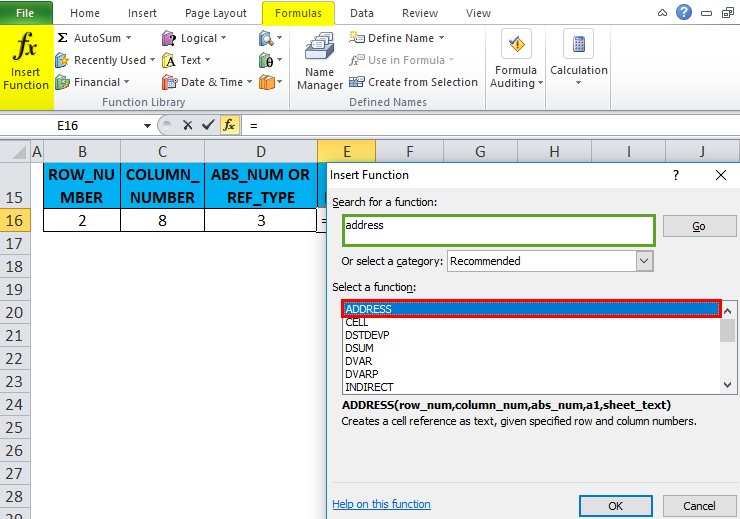Expand the AutoSum dropdown arrow

click(x=128, y=38)
